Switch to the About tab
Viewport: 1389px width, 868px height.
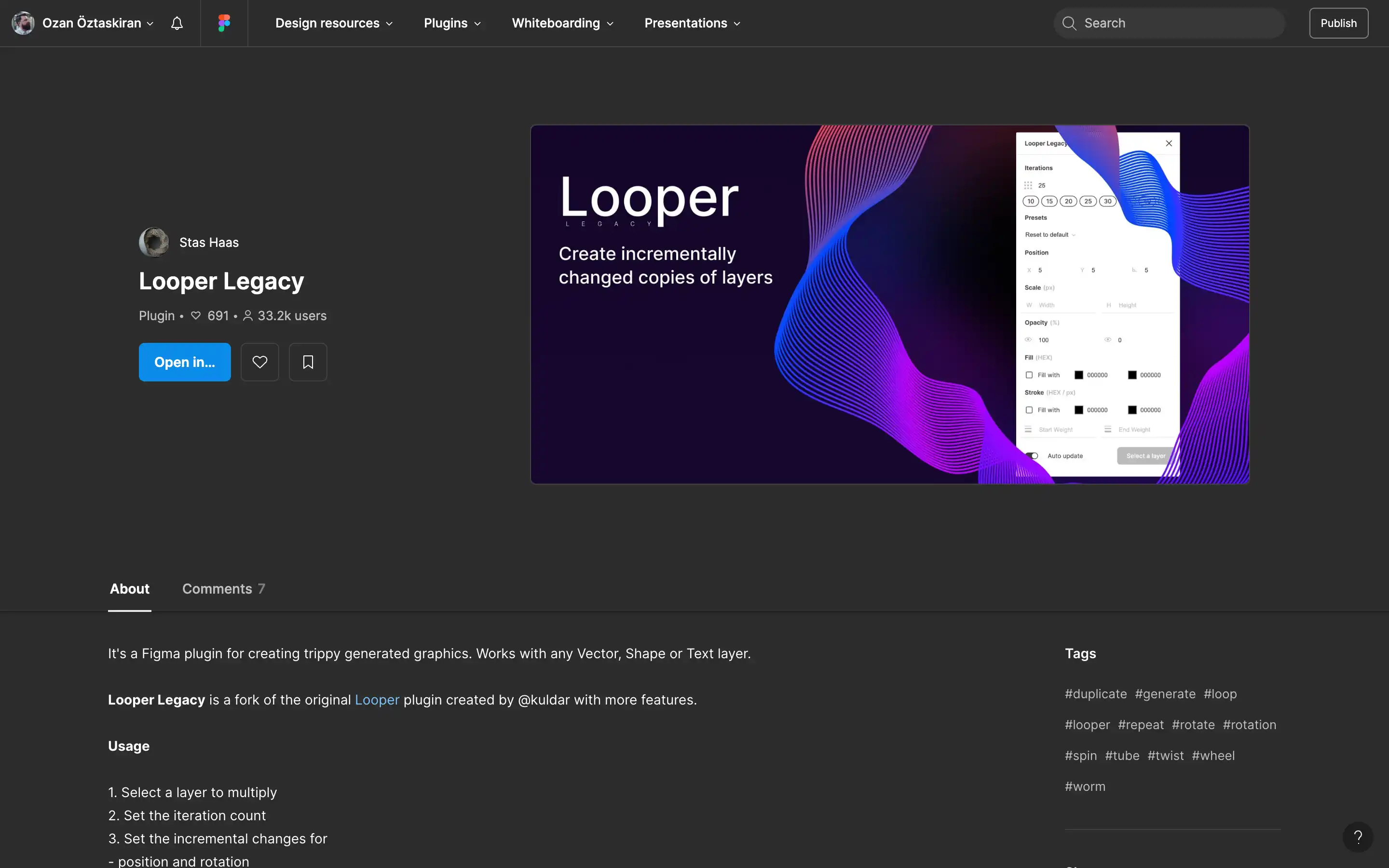tap(130, 589)
